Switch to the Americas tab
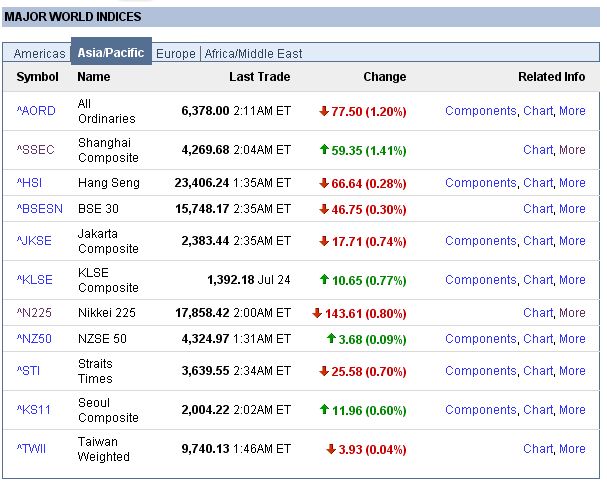The image size is (607, 485). click(x=39, y=54)
